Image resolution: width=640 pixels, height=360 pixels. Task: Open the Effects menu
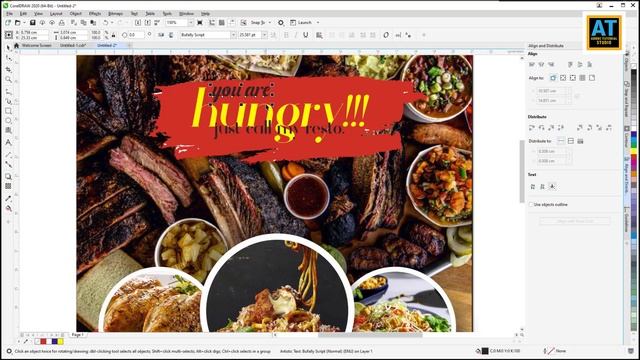(95, 14)
